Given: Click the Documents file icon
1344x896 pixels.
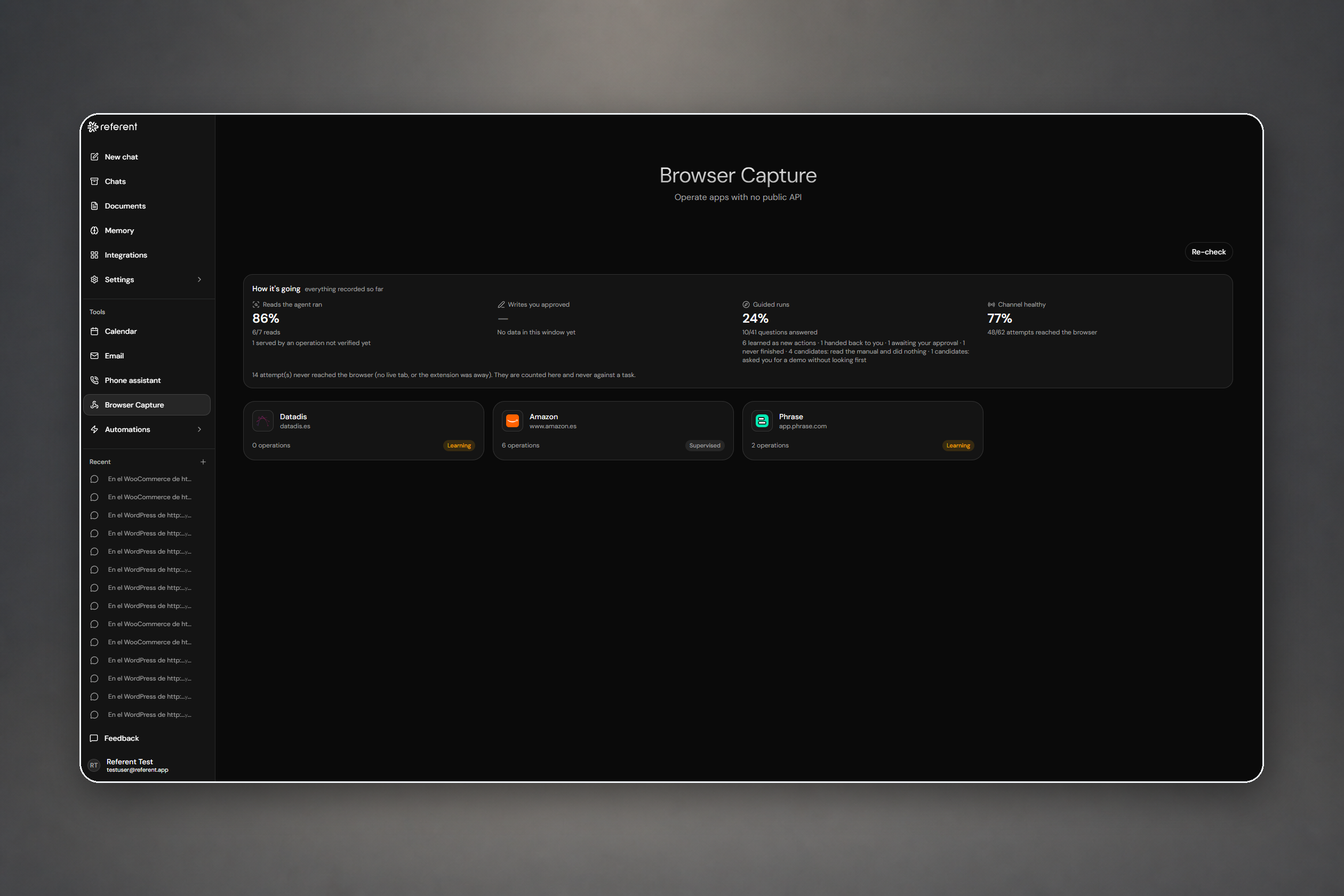Looking at the screenshot, I should click(x=94, y=206).
